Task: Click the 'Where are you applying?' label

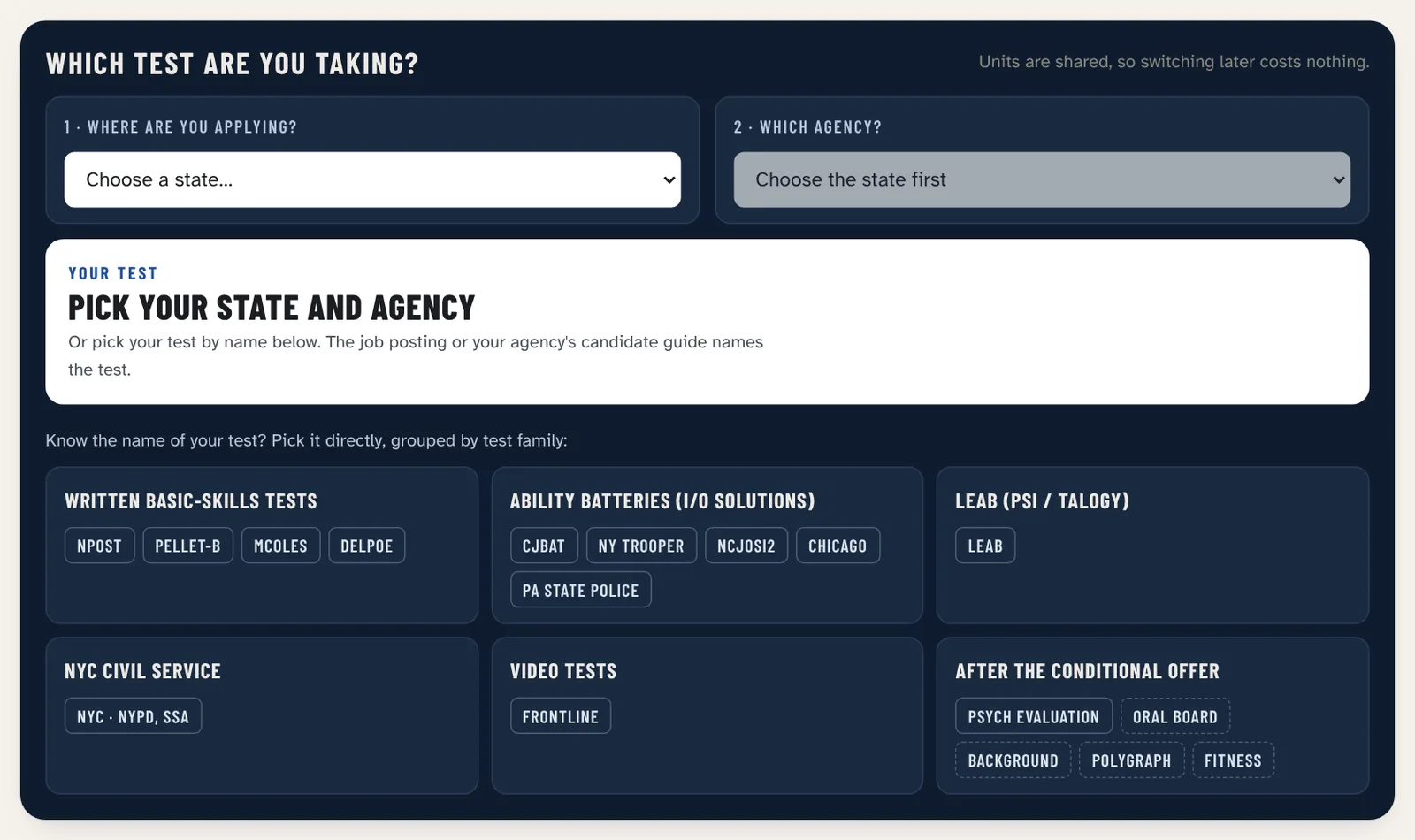Action: pos(180,127)
